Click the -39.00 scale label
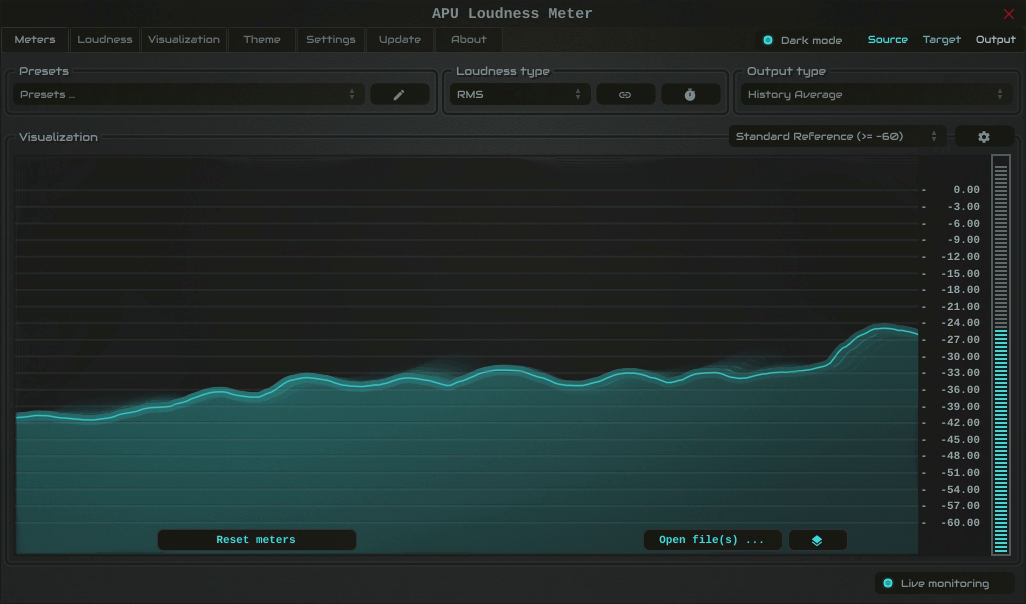Screen dimensions: 1026x604 [x=960, y=407]
